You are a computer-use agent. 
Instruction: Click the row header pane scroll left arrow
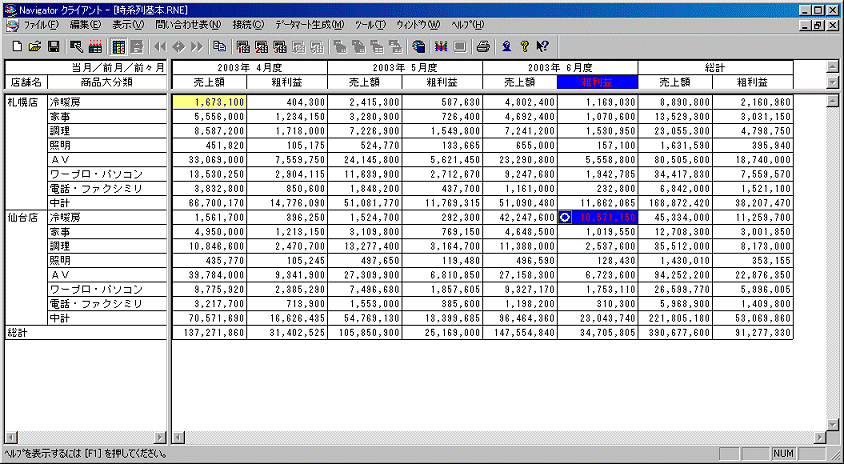(x=11, y=437)
